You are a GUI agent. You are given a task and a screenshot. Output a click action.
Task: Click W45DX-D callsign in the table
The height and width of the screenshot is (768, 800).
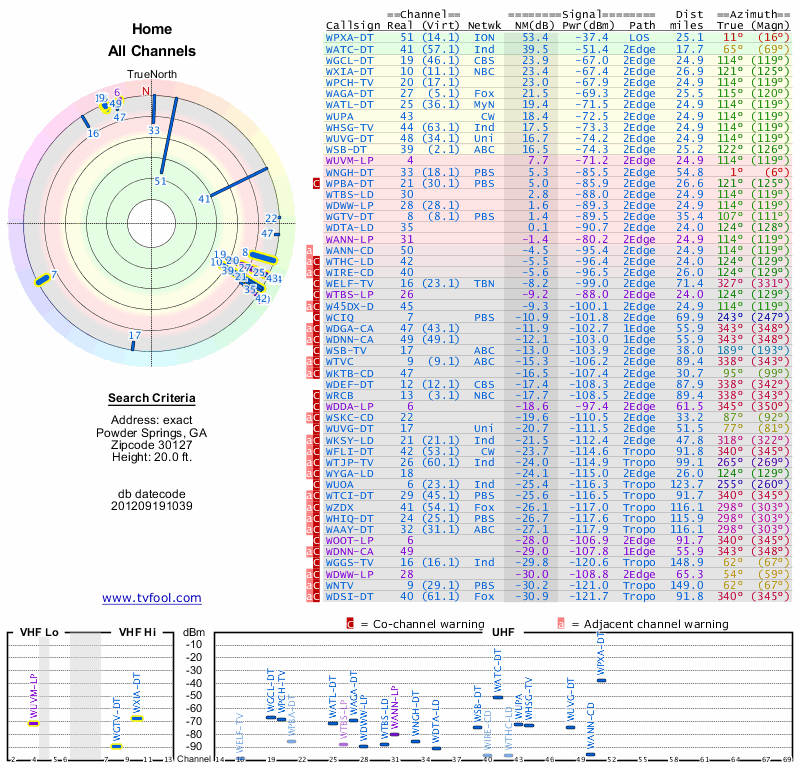pyautogui.click(x=349, y=306)
